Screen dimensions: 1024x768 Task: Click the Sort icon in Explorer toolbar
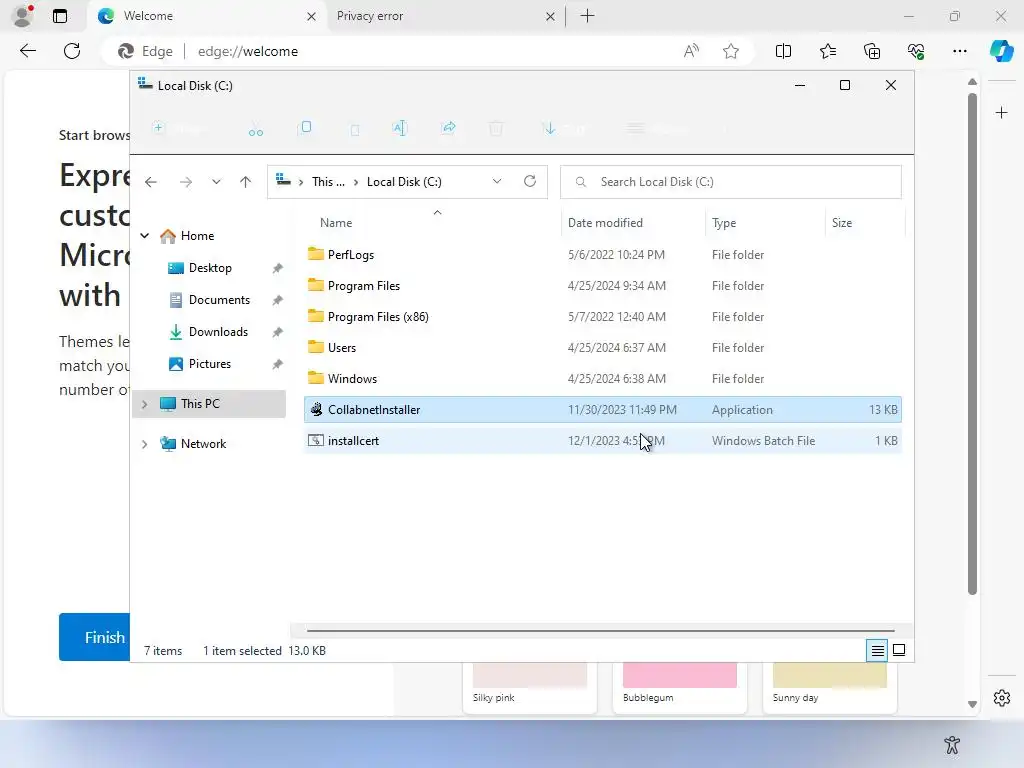point(550,128)
